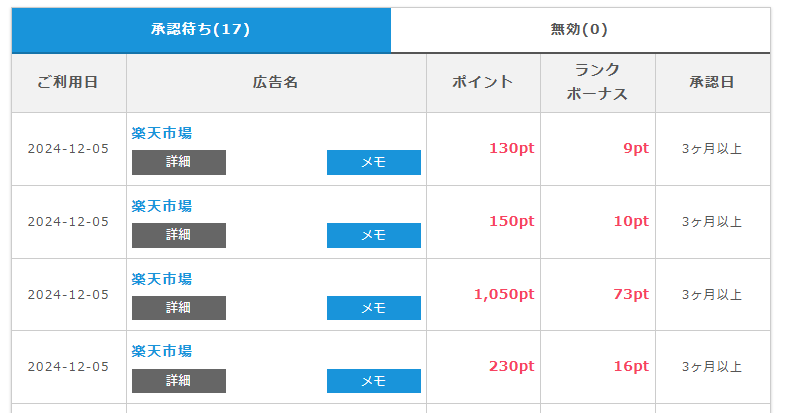Open the 楽天市場 link in the 1,050pt row
787x413 pixels.
pos(162,279)
